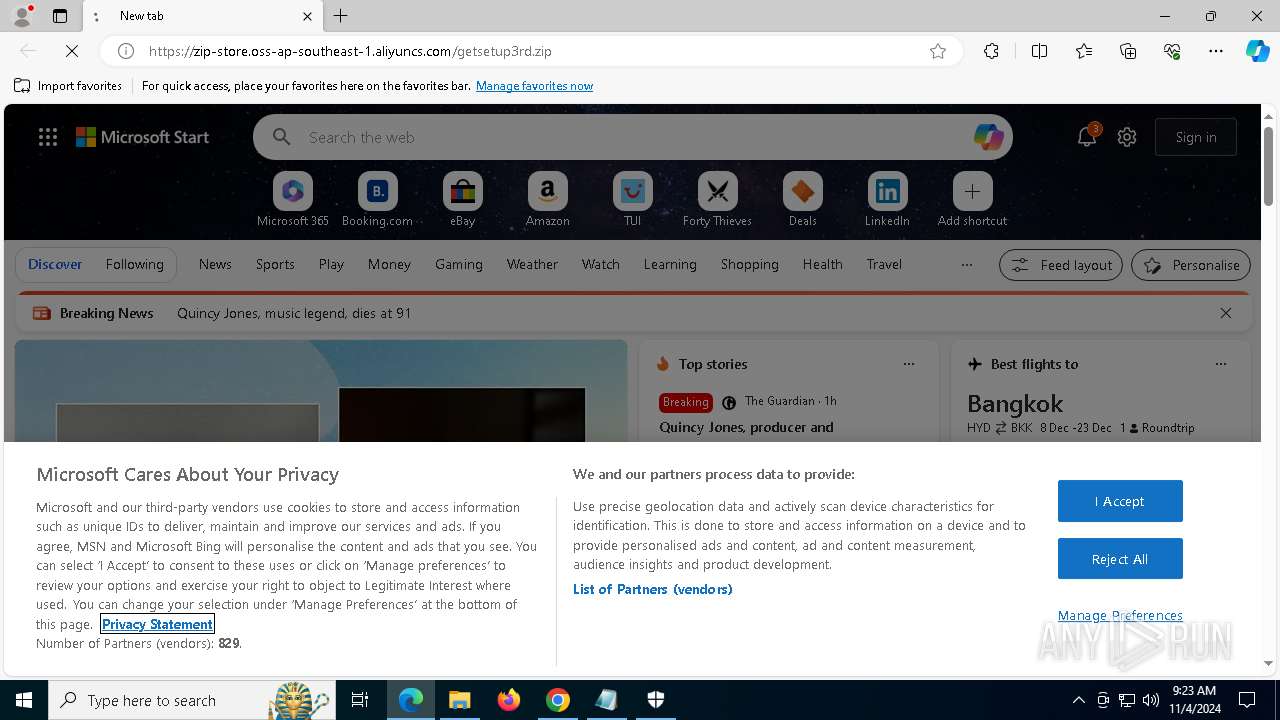Open the notifications bell
Image resolution: width=1280 pixels, height=720 pixels.
[1087, 137]
